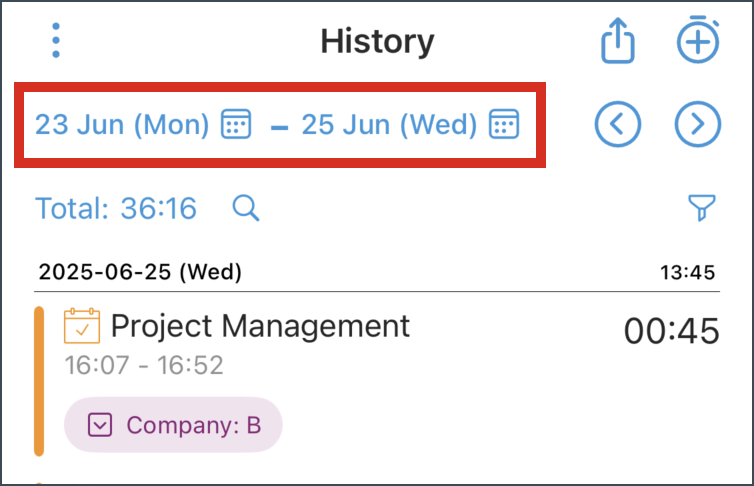
Task: Open the Project Management entry
Action: click(260, 326)
